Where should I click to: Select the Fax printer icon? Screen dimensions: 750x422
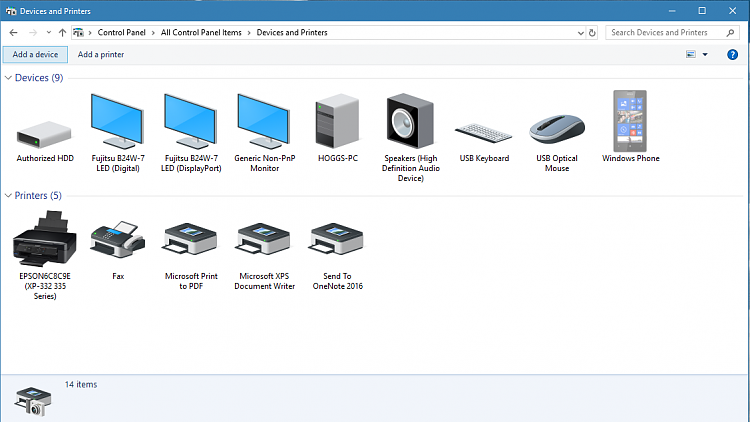point(118,239)
